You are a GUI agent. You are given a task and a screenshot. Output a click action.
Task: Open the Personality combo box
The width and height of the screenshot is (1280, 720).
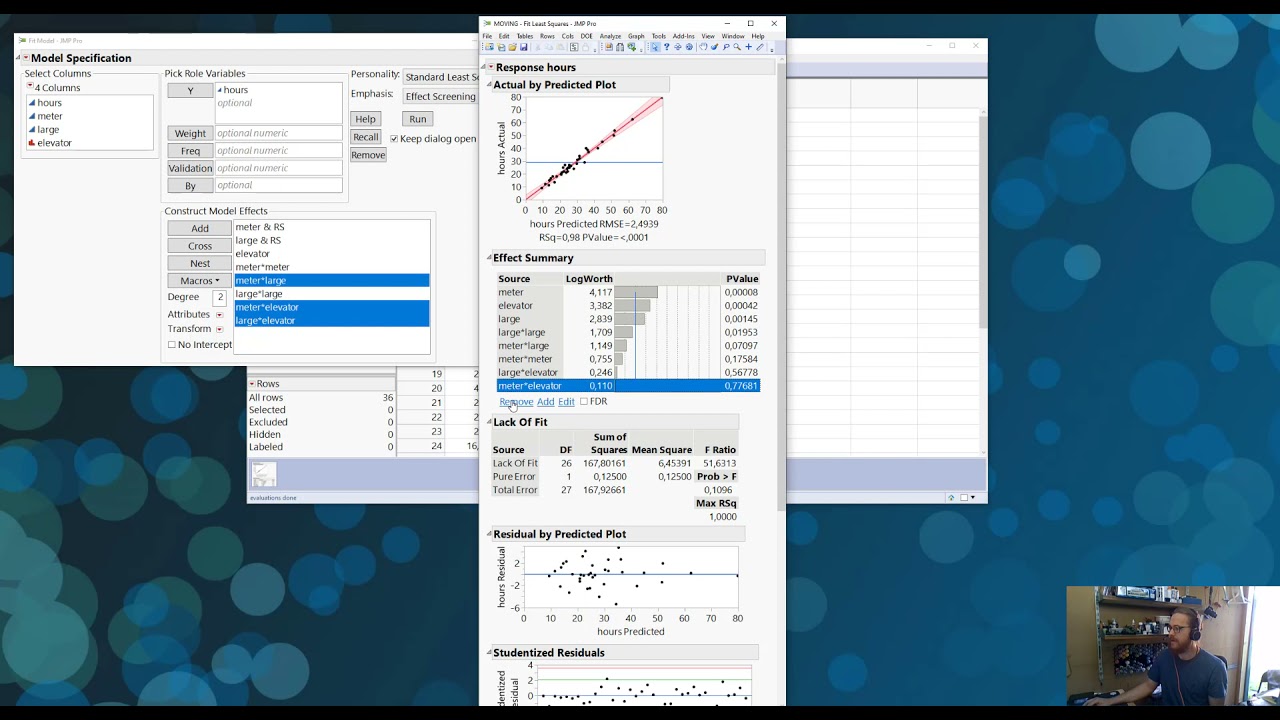tap(440, 77)
